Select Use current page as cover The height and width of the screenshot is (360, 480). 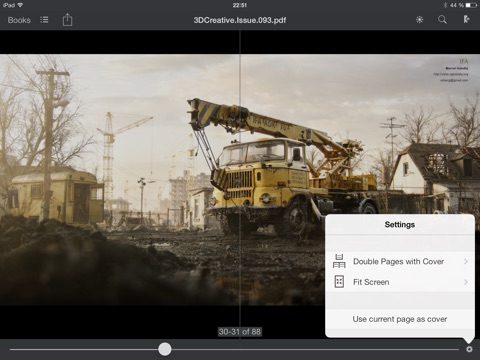pos(400,319)
